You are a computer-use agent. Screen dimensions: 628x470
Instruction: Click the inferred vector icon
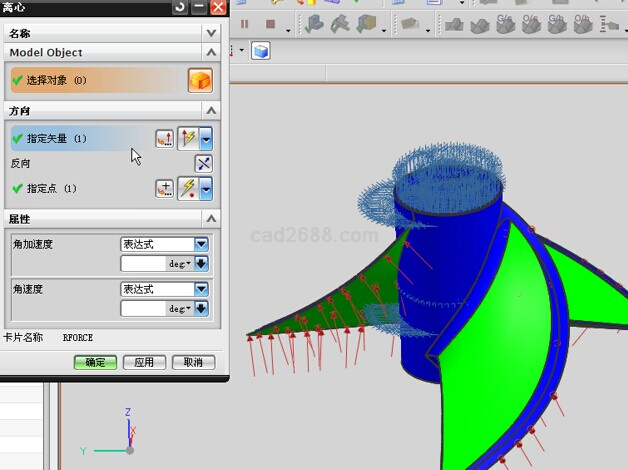click(188, 138)
